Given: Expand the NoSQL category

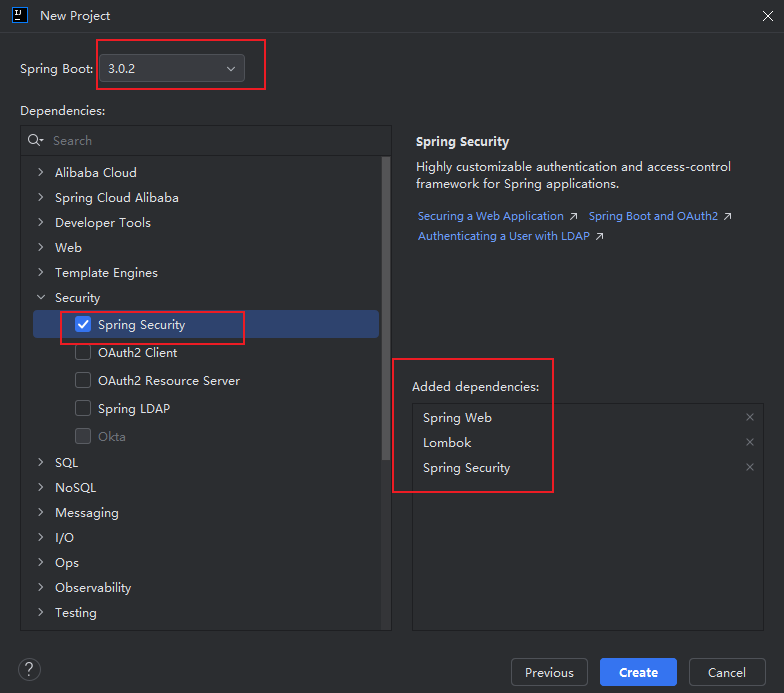Looking at the screenshot, I should coord(40,487).
